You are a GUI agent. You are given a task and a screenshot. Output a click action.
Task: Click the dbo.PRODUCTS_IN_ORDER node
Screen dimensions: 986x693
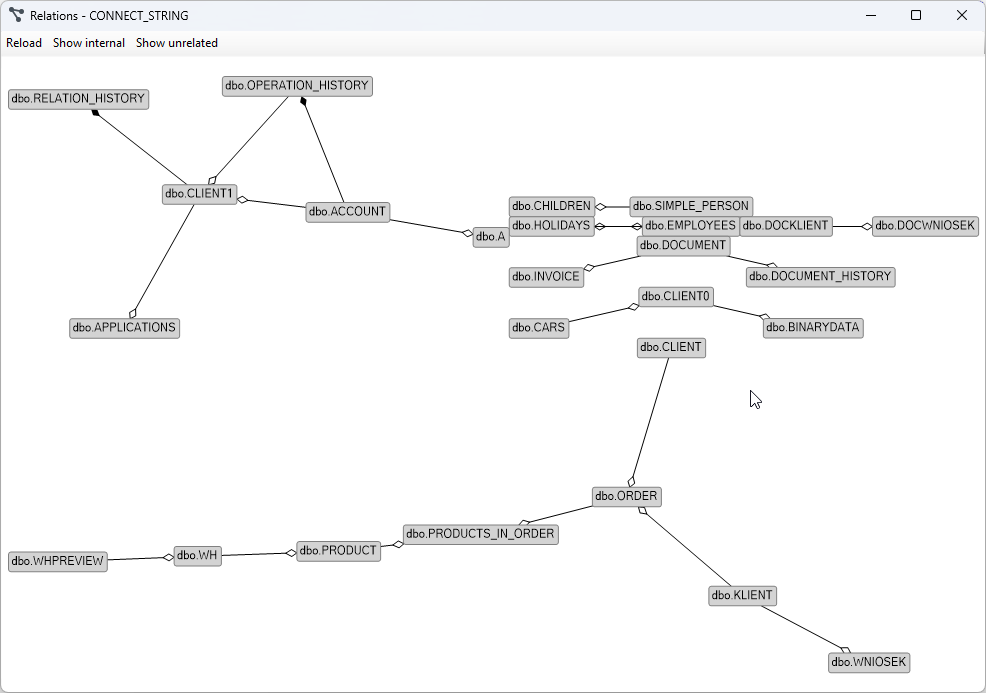click(x=480, y=535)
